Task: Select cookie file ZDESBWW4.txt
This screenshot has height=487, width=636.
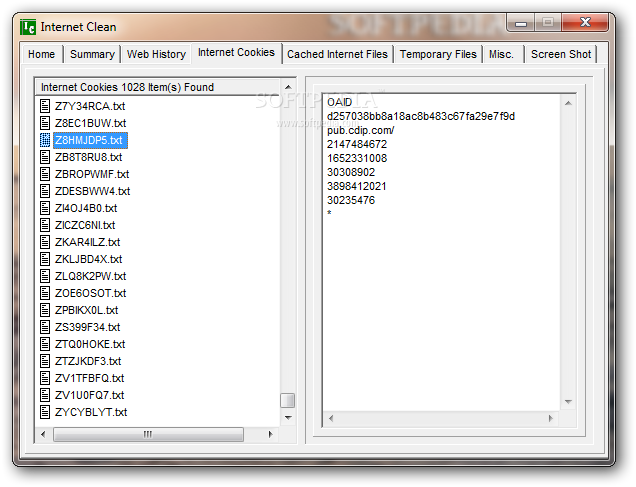Action: 92,191
